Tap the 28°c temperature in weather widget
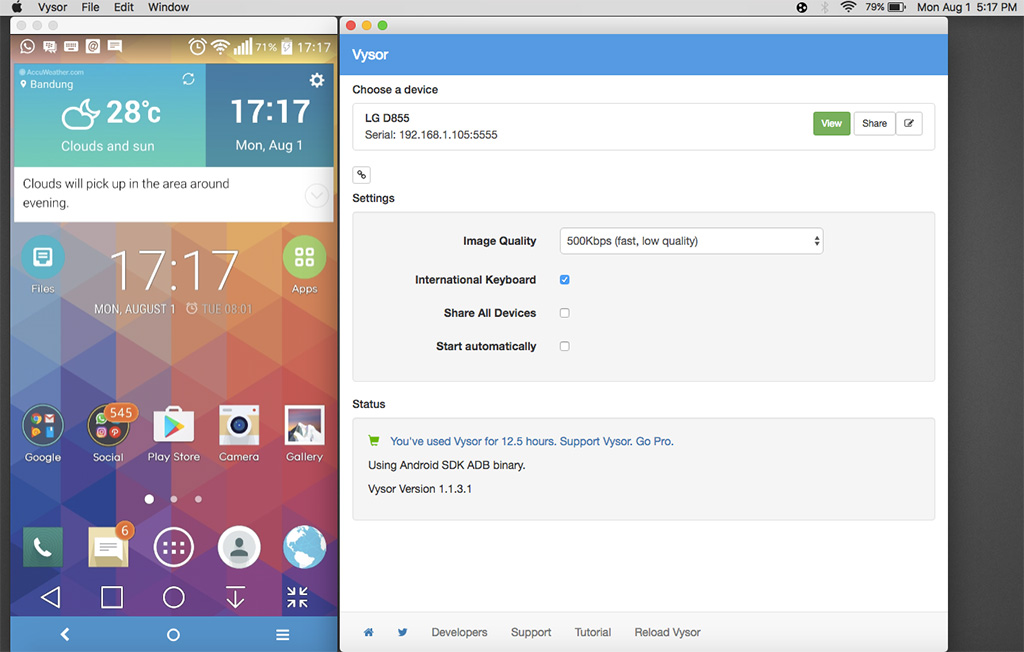The width and height of the screenshot is (1024, 652). (133, 112)
